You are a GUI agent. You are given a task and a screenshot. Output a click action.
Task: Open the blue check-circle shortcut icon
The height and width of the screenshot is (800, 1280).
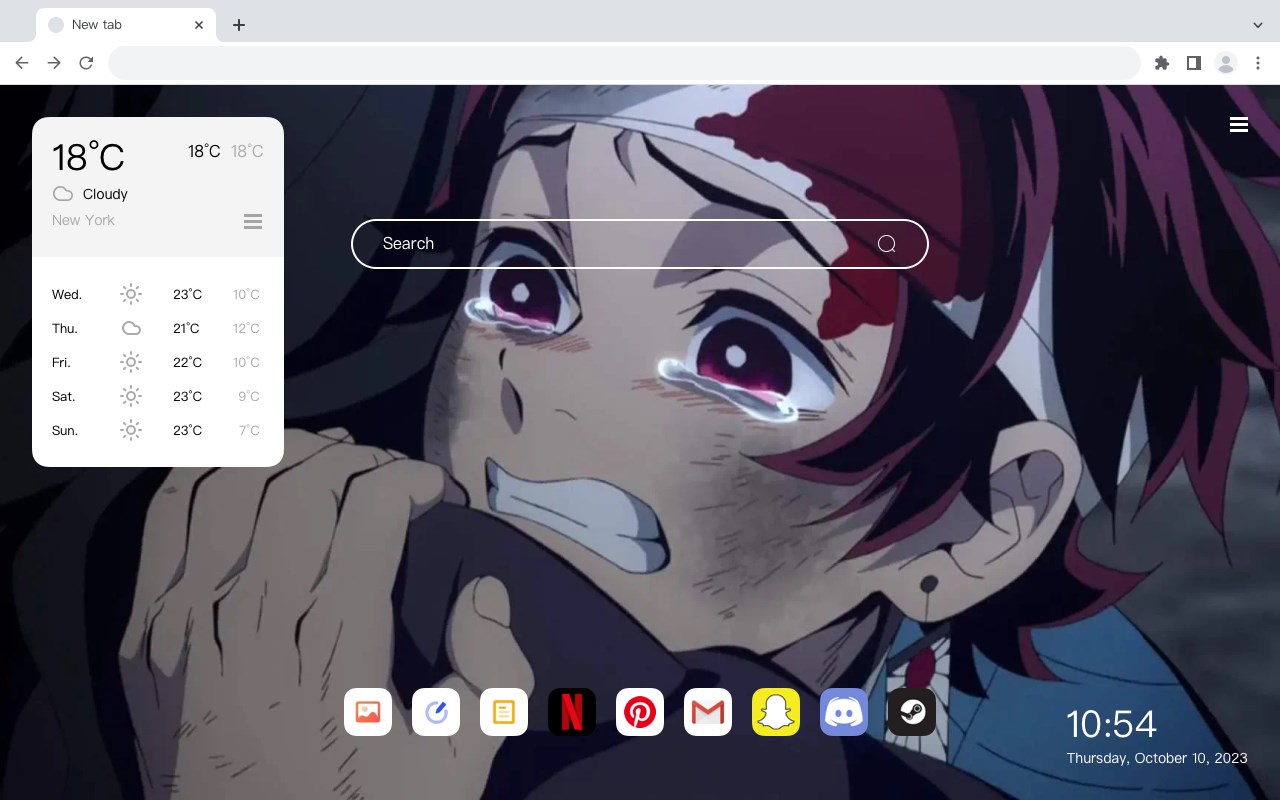pyautogui.click(x=436, y=712)
